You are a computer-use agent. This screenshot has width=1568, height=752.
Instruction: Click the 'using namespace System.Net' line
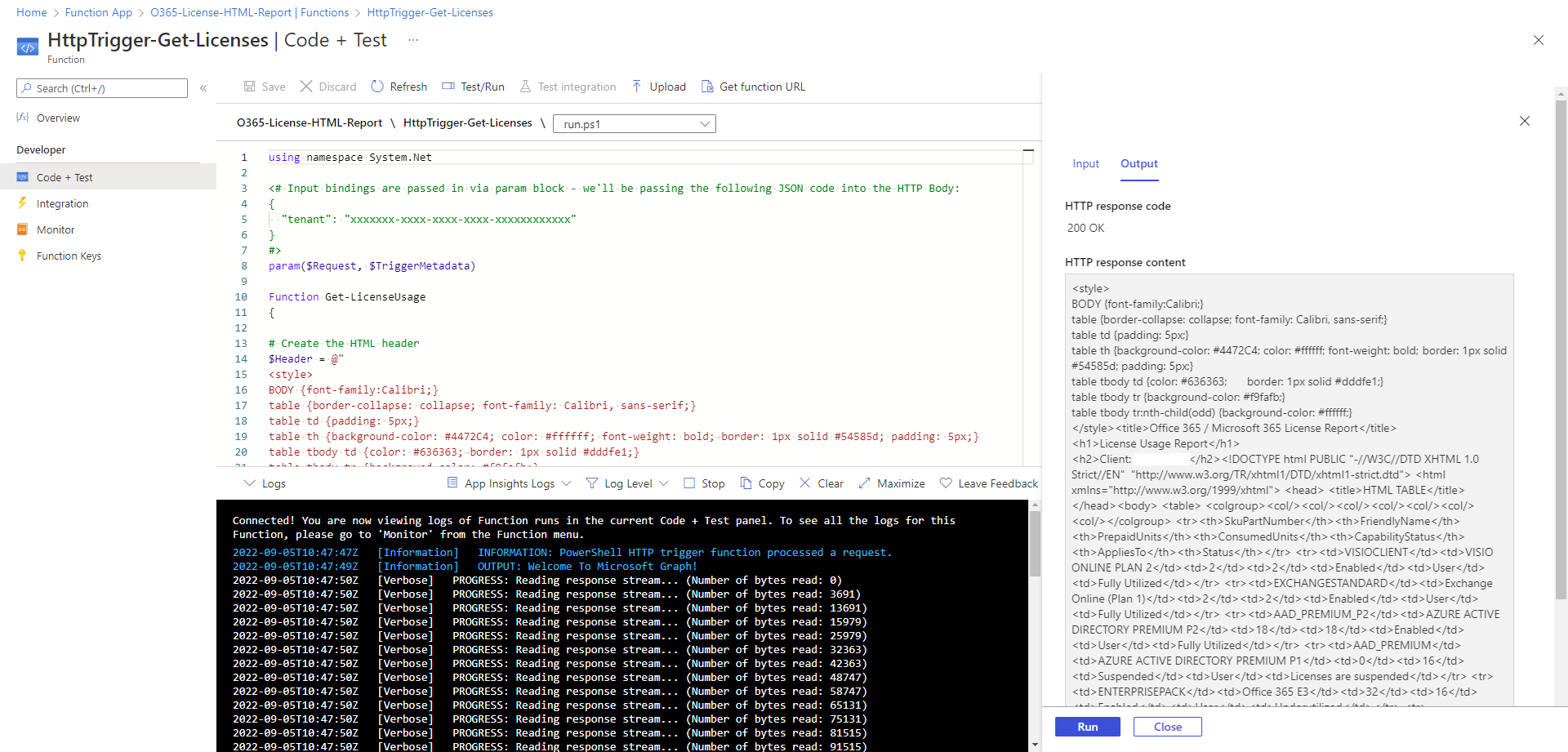point(350,157)
